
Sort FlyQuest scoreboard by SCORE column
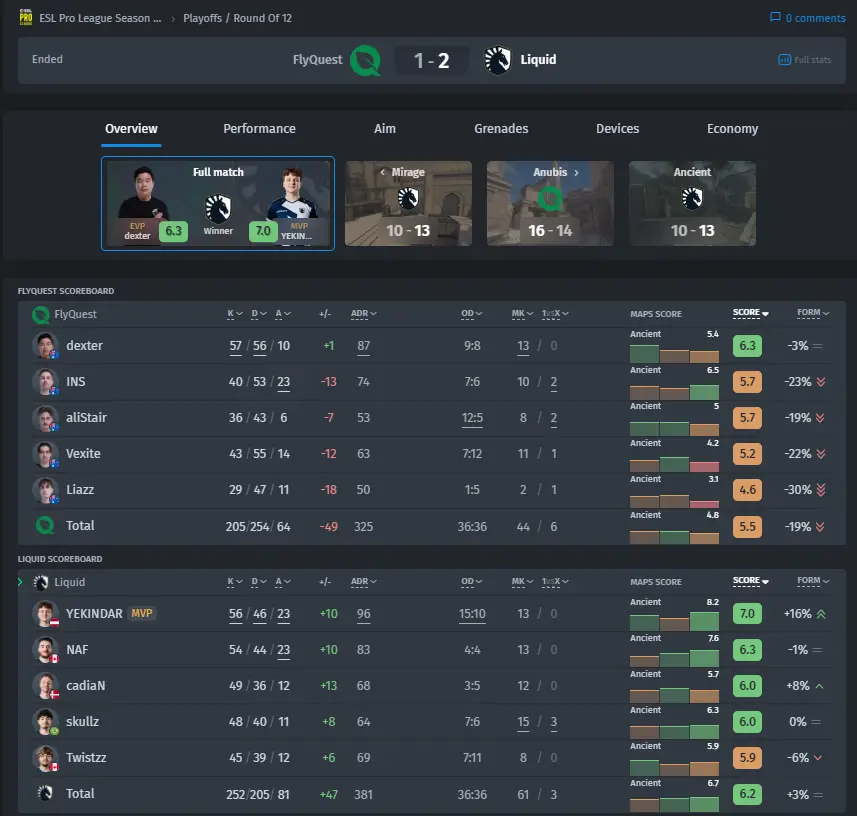point(750,313)
